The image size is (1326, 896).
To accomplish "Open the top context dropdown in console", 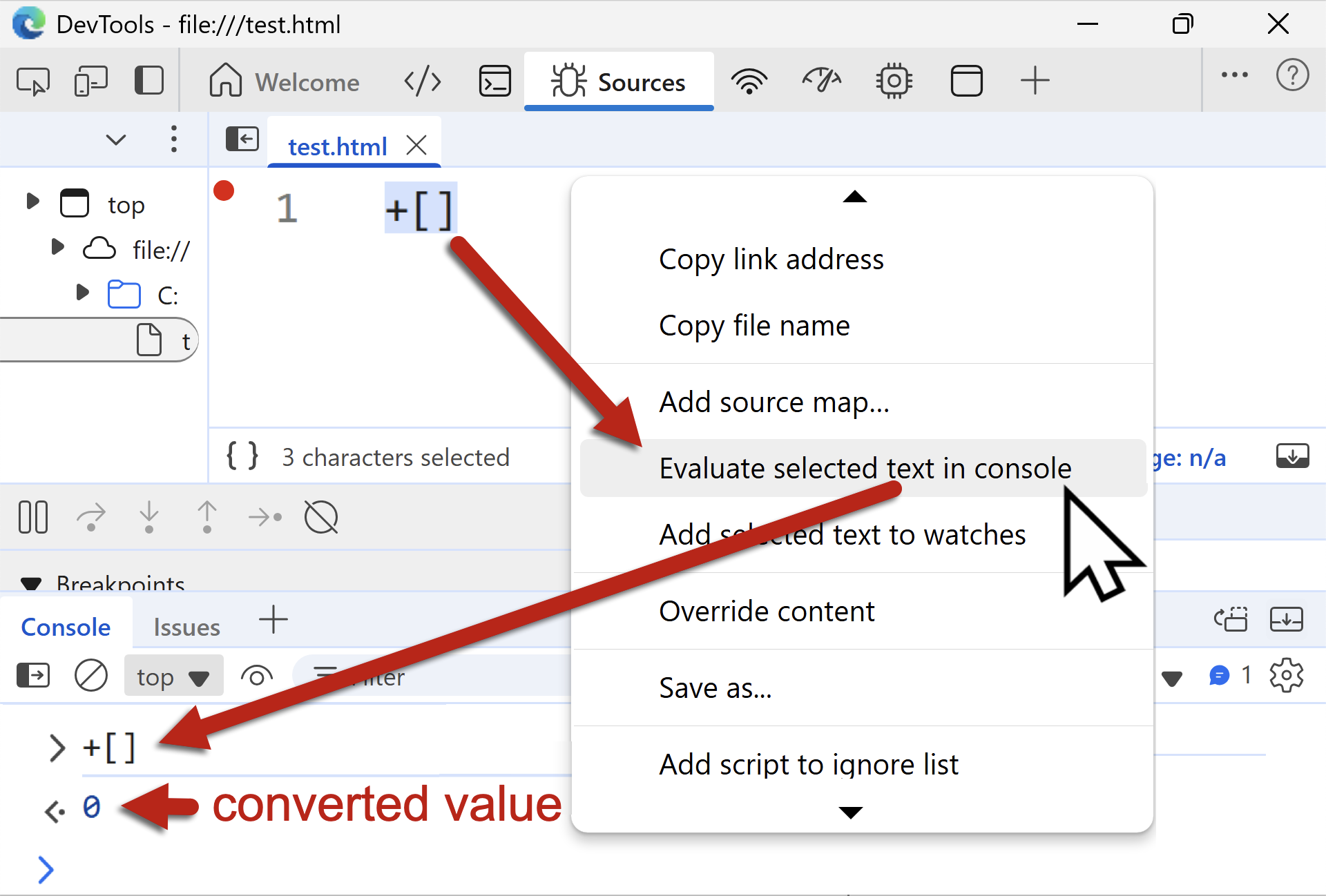I will click(173, 677).
